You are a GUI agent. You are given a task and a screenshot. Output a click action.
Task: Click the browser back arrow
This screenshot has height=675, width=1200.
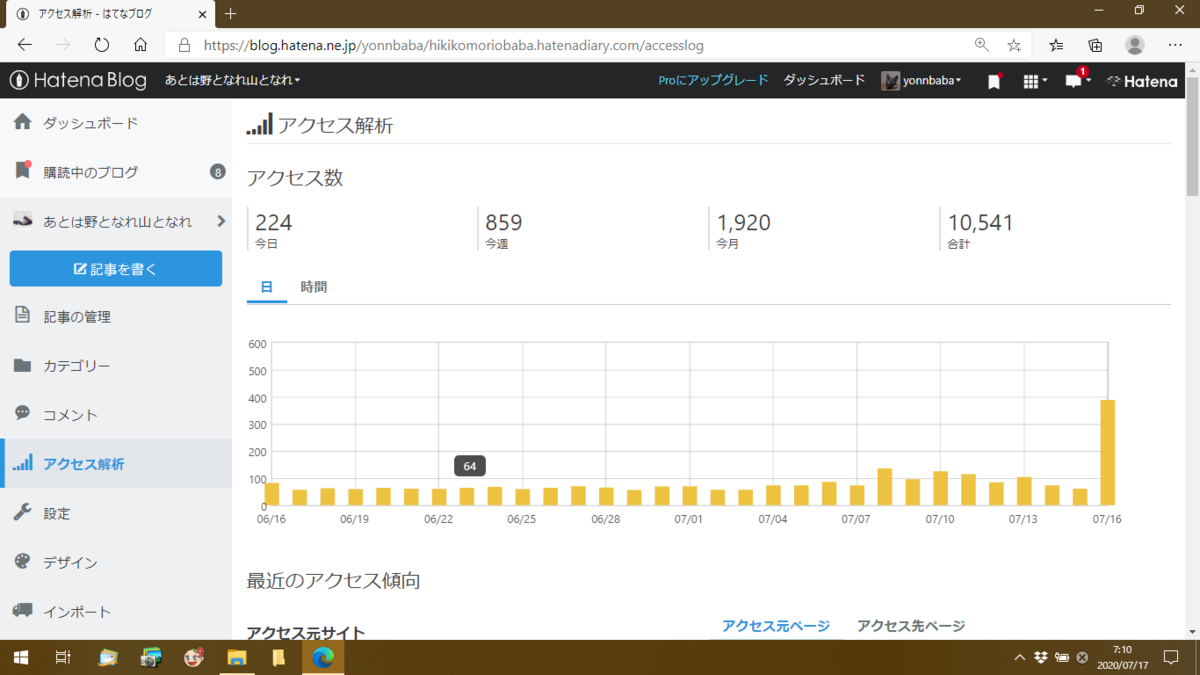[x=25, y=45]
